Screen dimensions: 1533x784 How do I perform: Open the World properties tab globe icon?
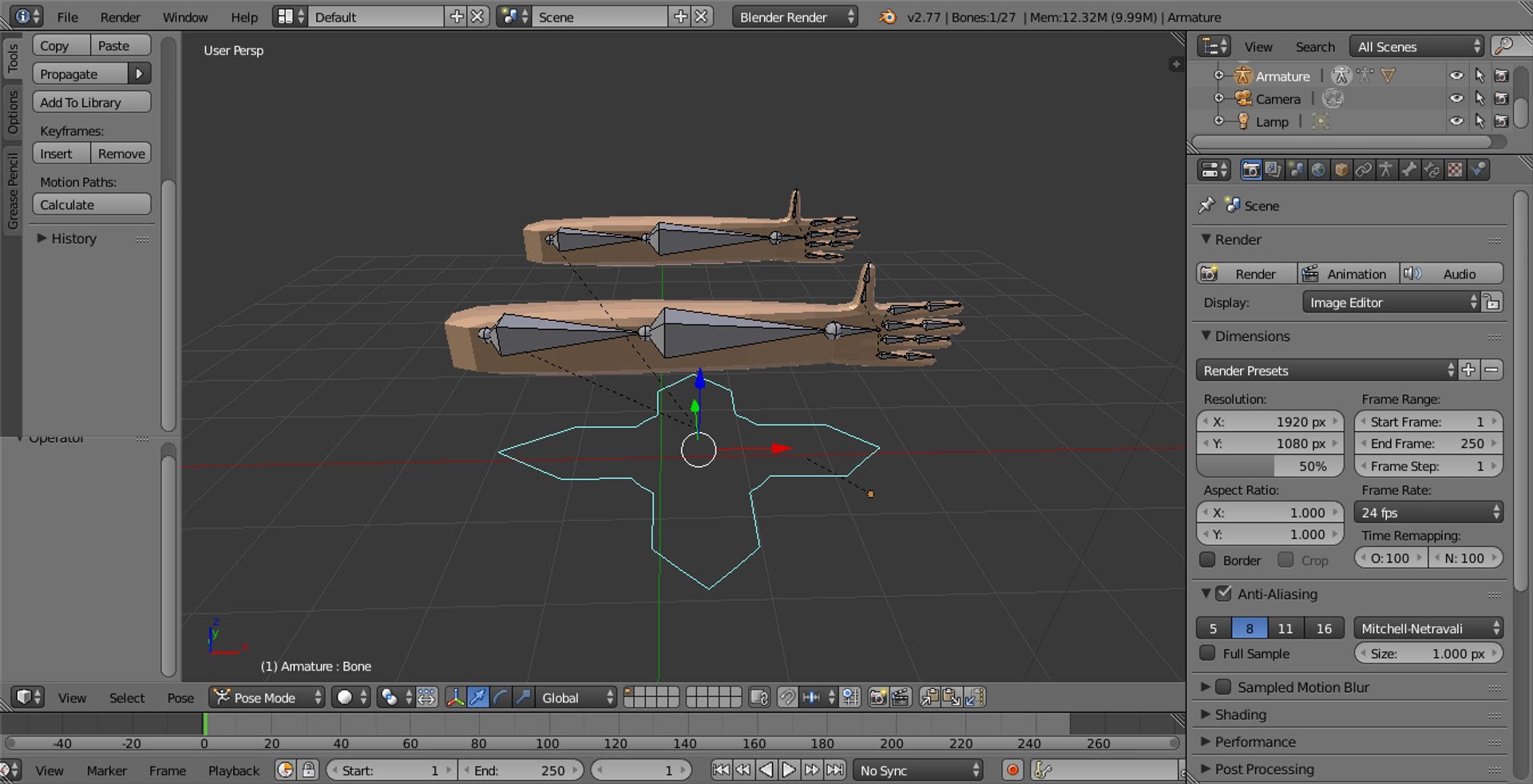1318,169
